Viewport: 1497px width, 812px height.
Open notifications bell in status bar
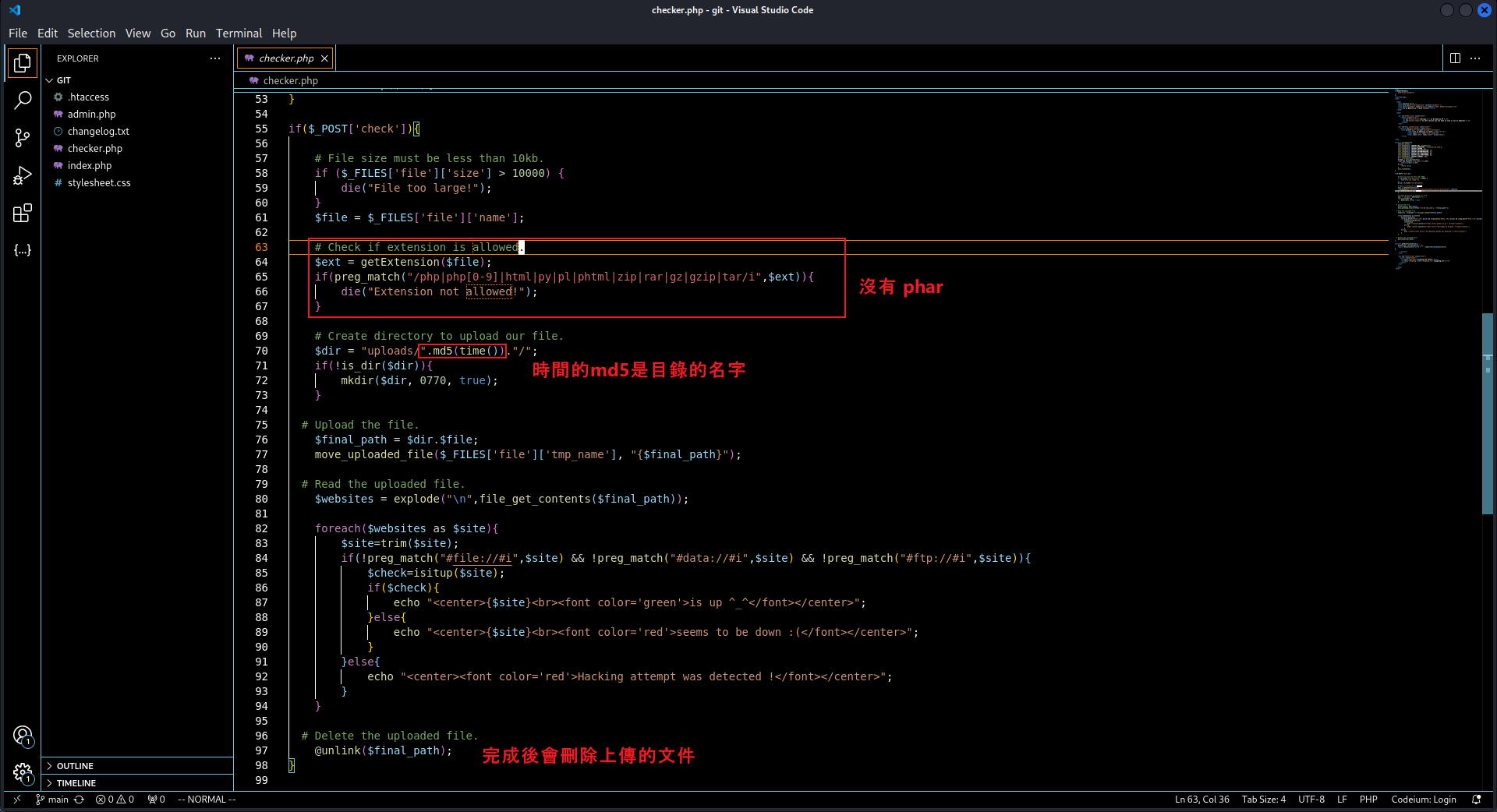point(1476,800)
